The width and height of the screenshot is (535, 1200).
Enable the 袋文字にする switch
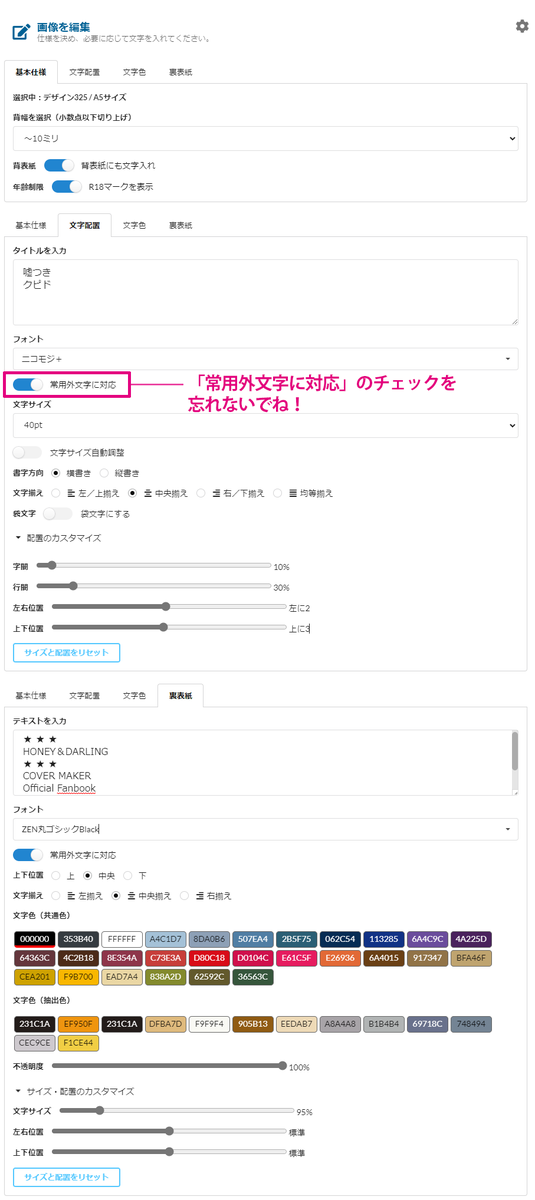(58, 514)
